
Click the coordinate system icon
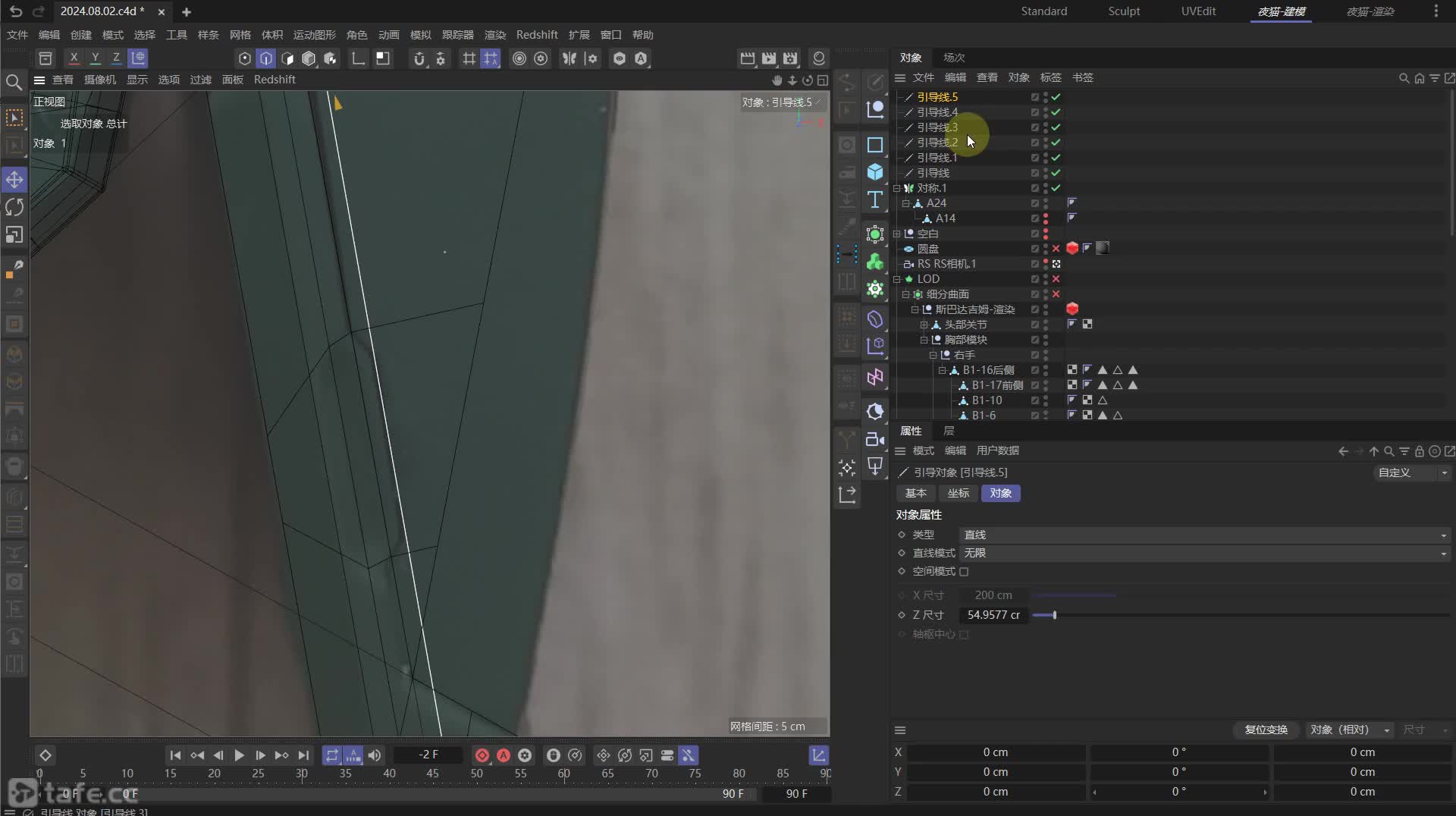pyautogui.click(x=137, y=58)
